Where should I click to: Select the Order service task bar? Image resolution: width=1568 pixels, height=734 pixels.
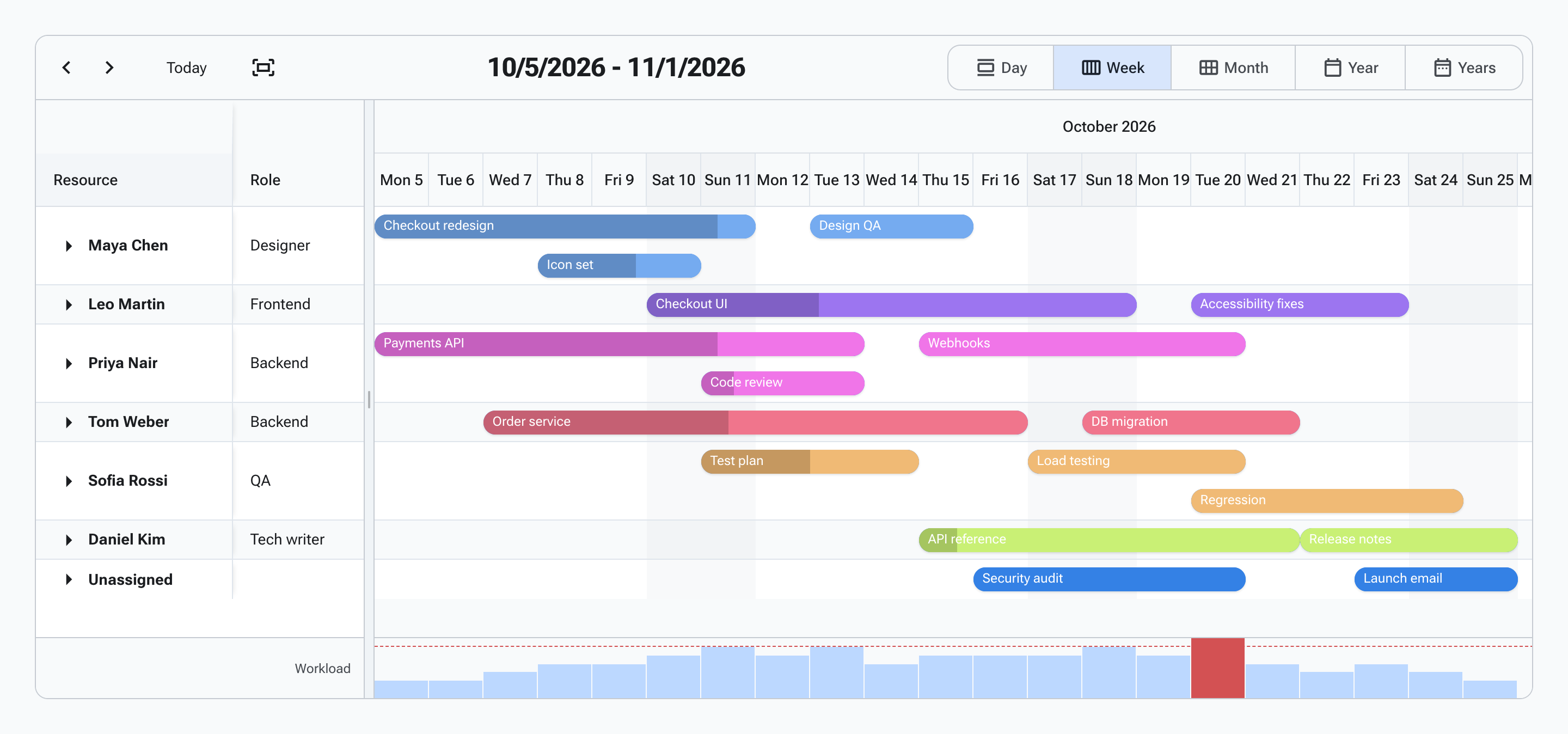click(x=755, y=423)
